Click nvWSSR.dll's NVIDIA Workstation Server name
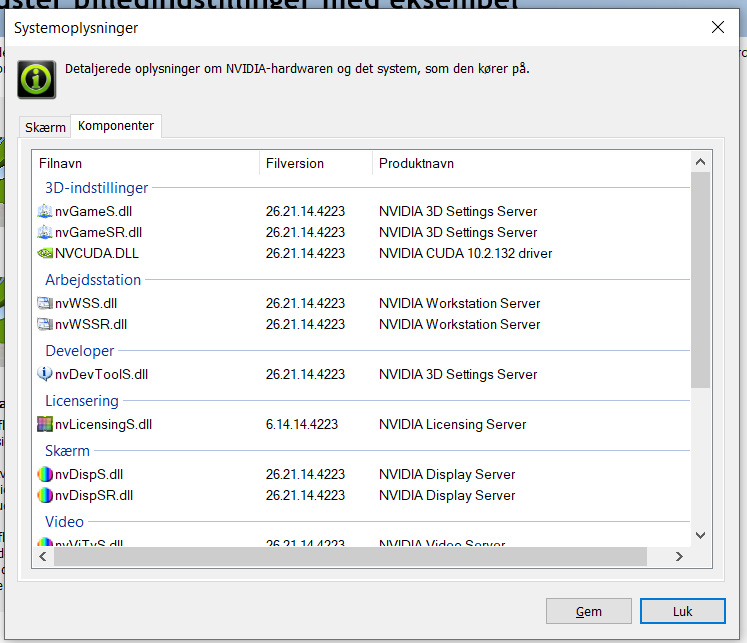 click(459, 324)
